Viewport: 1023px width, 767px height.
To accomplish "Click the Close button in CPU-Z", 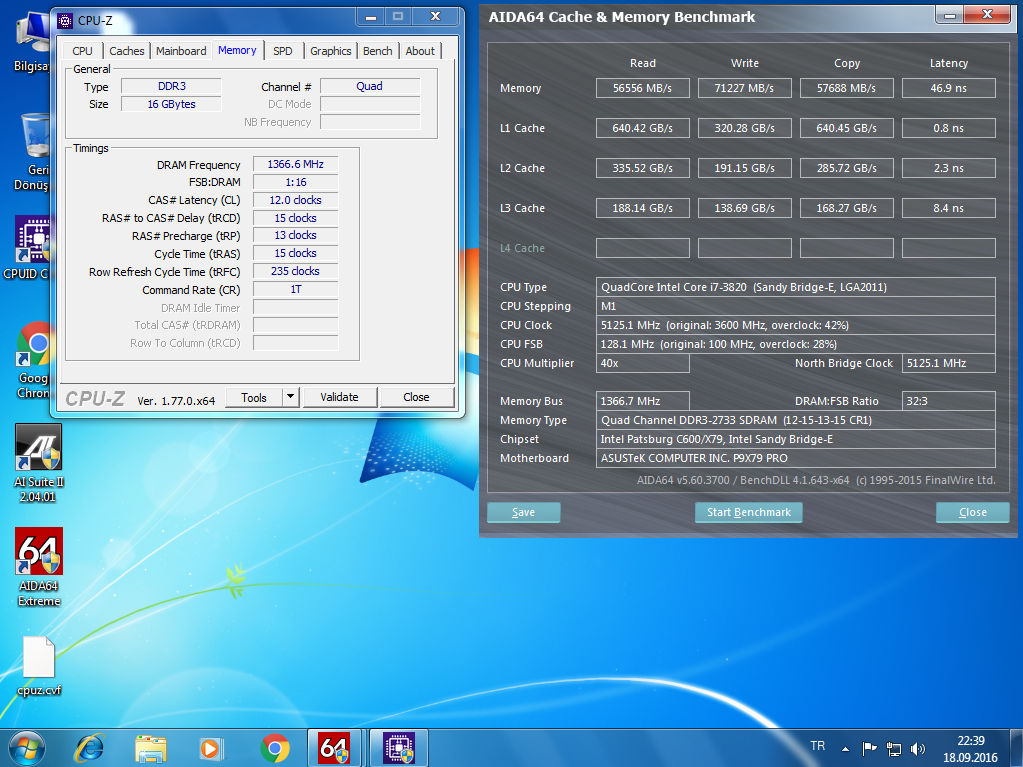I will click(416, 397).
